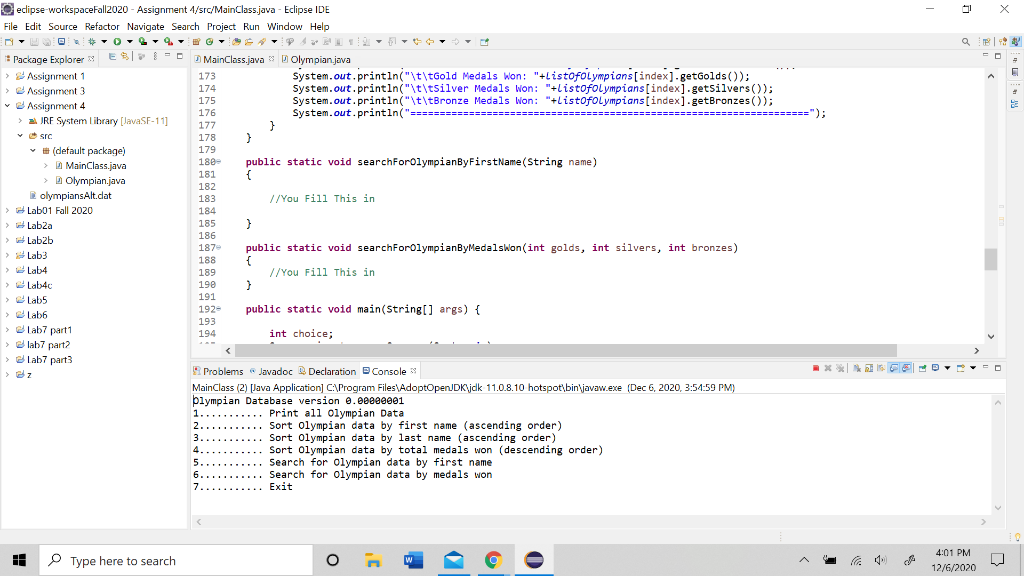The image size is (1024, 576).
Task: Click the flashlight Search toolbar icon
Action: (x=262, y=42)
